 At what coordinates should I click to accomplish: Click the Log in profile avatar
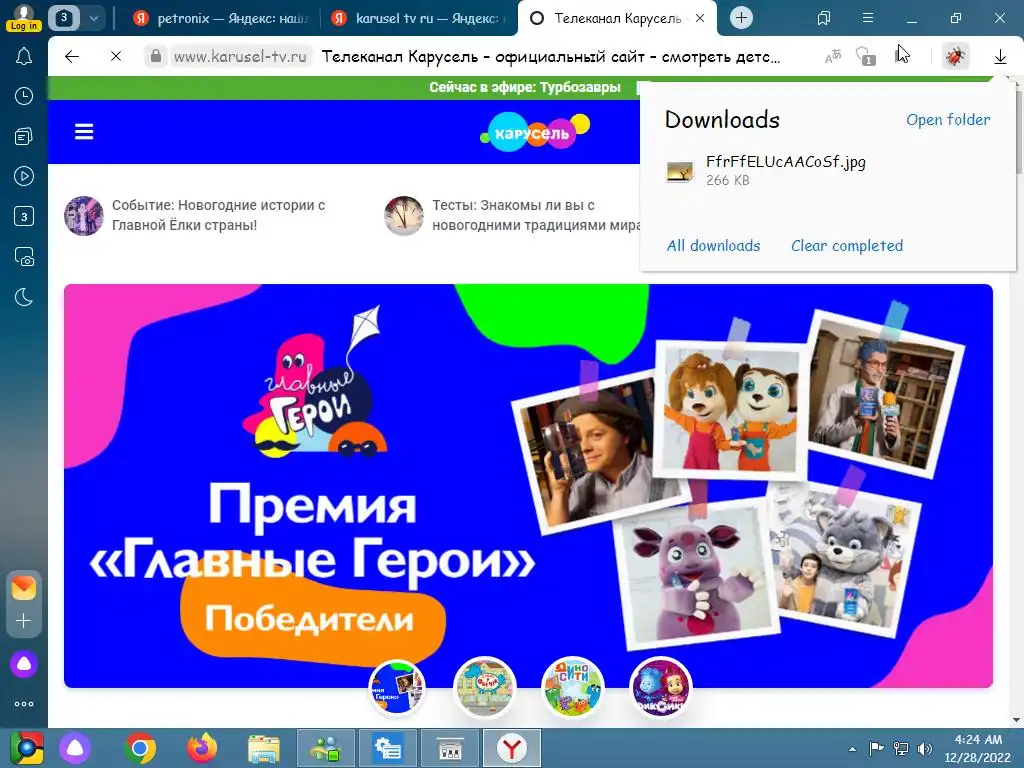coord(24,18)
